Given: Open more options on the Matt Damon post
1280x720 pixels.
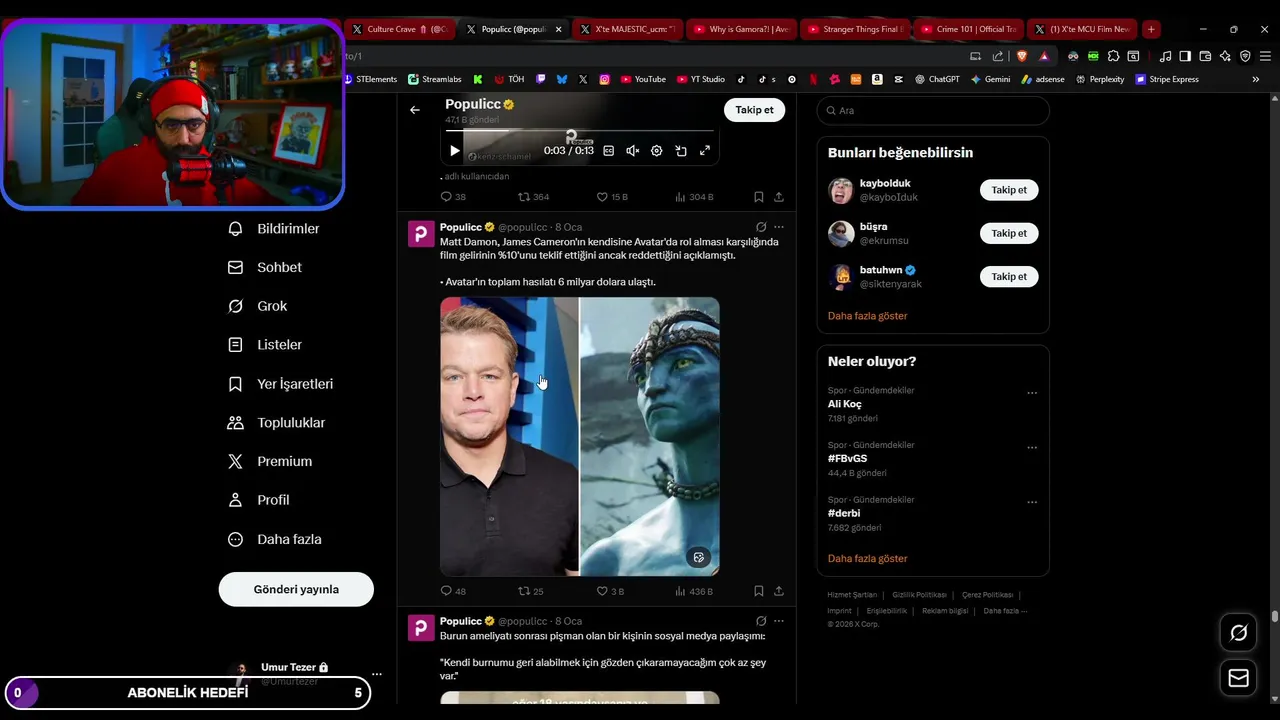Looking at the screenshot, I should [779, 227].
